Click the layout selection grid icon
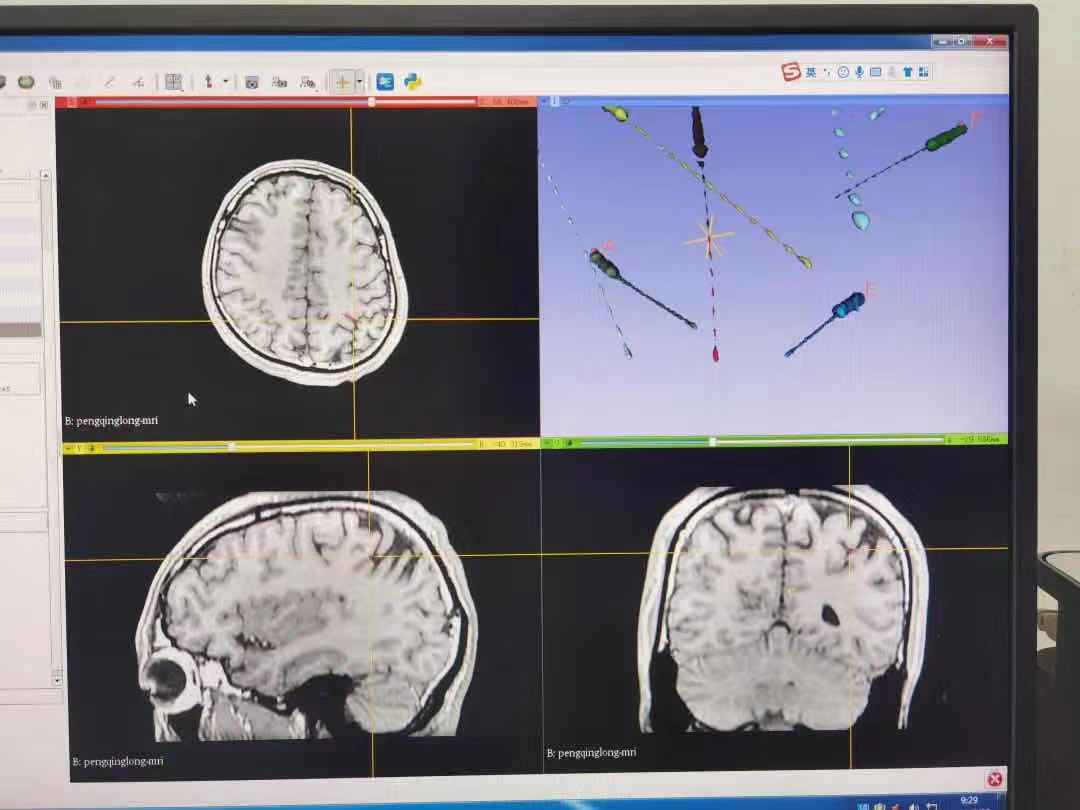The height and width of the screenshot is (810, 1080). coord(173,82)
